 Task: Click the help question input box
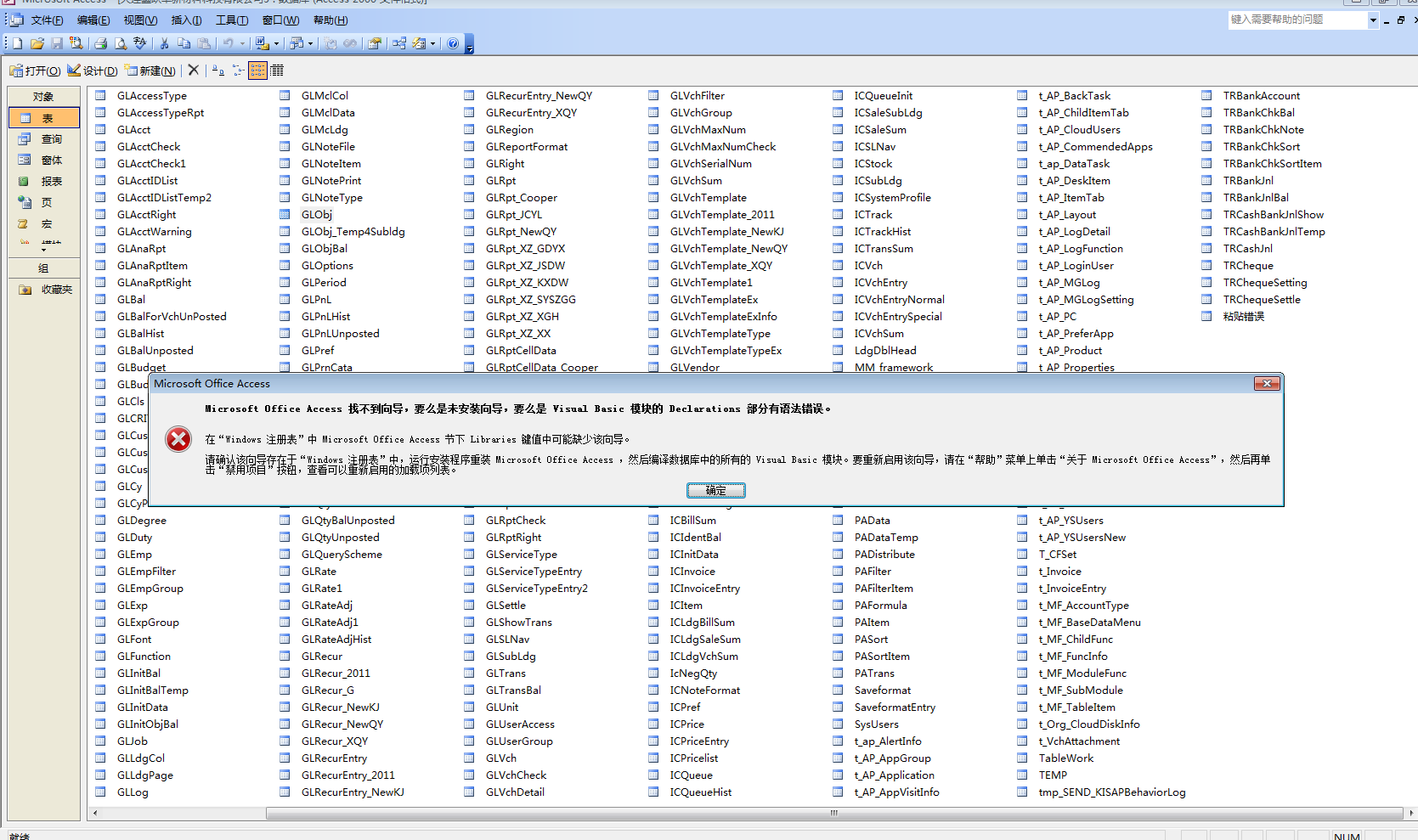(x=1297, y=20)
